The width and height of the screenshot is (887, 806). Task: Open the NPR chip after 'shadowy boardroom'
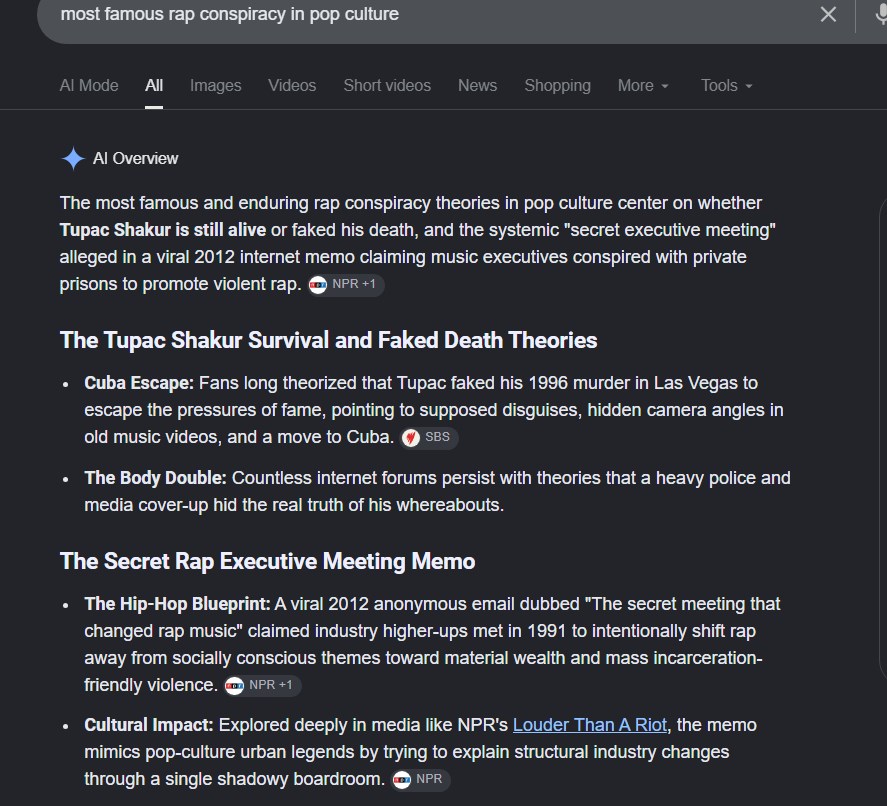pos(420,780)
